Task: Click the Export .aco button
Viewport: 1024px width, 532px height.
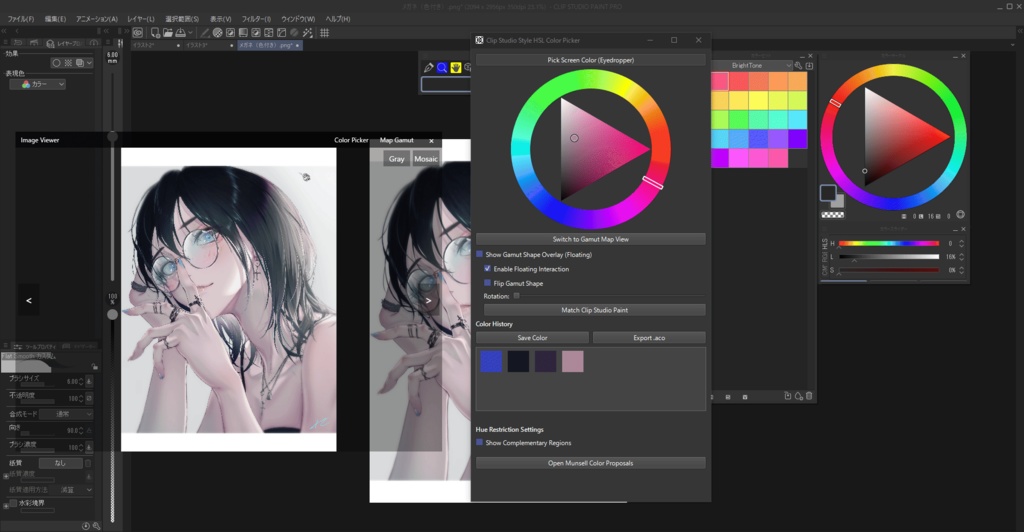Action: point(649,337)
